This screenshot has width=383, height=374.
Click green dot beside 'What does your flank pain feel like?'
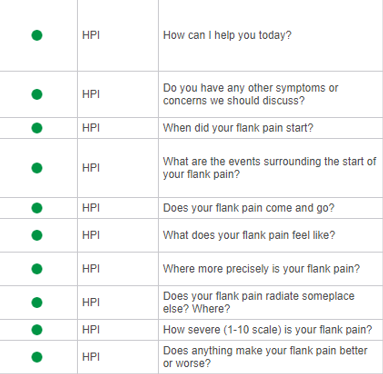37,235
